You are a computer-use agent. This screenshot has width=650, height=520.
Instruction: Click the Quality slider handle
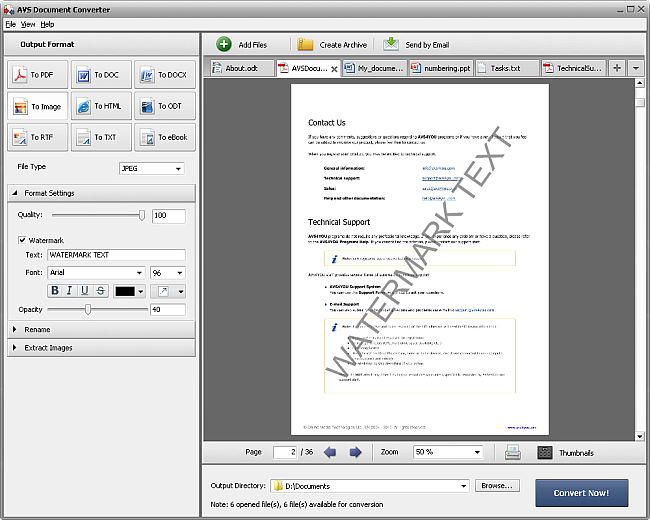(142, 215)
